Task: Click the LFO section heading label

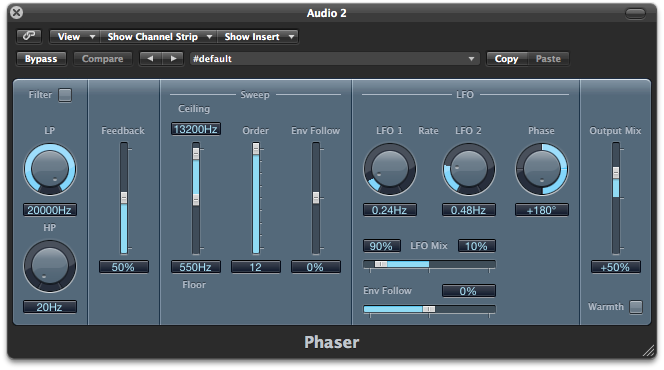Action: coord(465,95)
